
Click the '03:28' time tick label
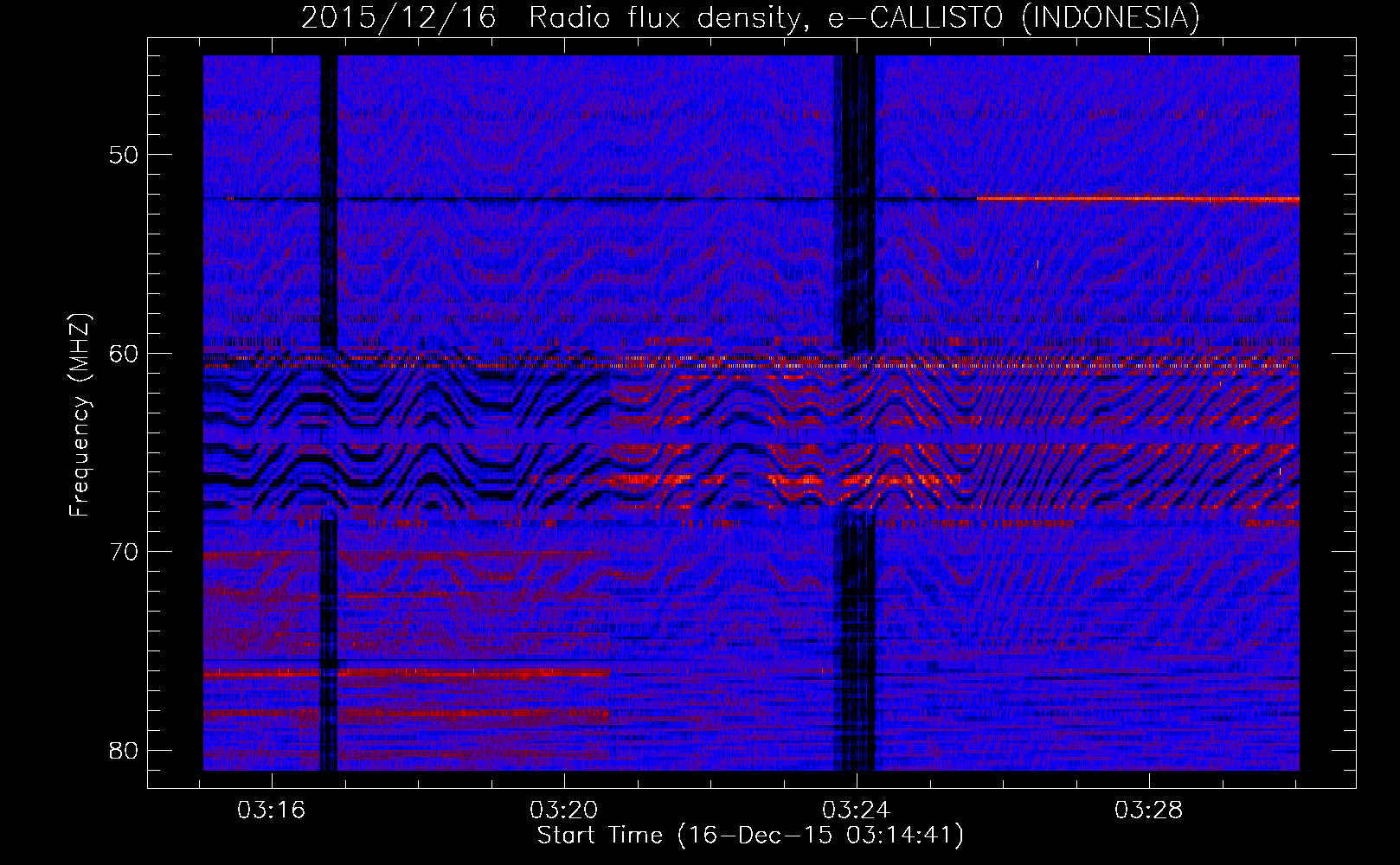[x=1148, y=811]
